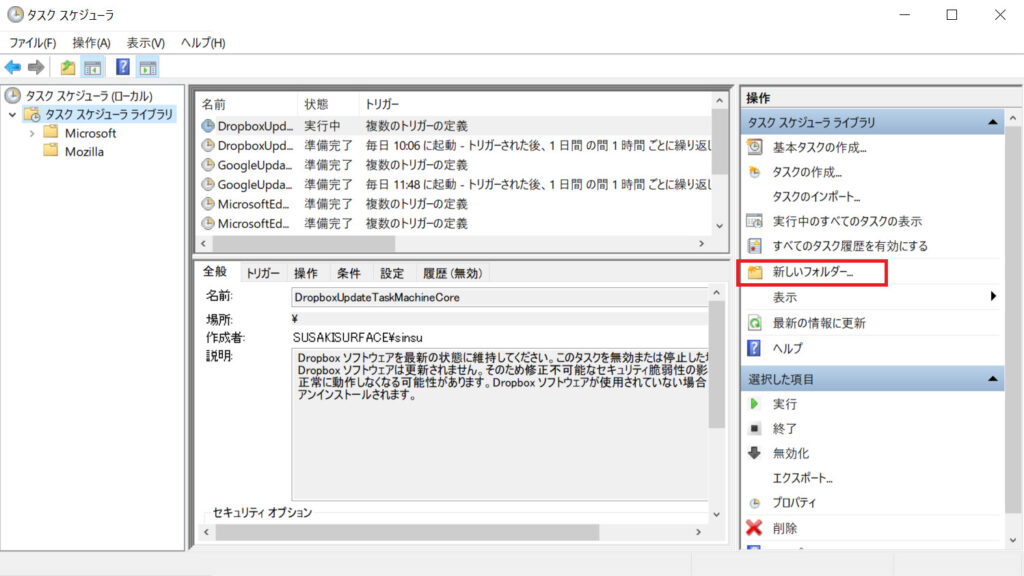This screenshot has width=1024, height=576.
Task: Click エクスポート... action
Action: [x=803, y=478]
